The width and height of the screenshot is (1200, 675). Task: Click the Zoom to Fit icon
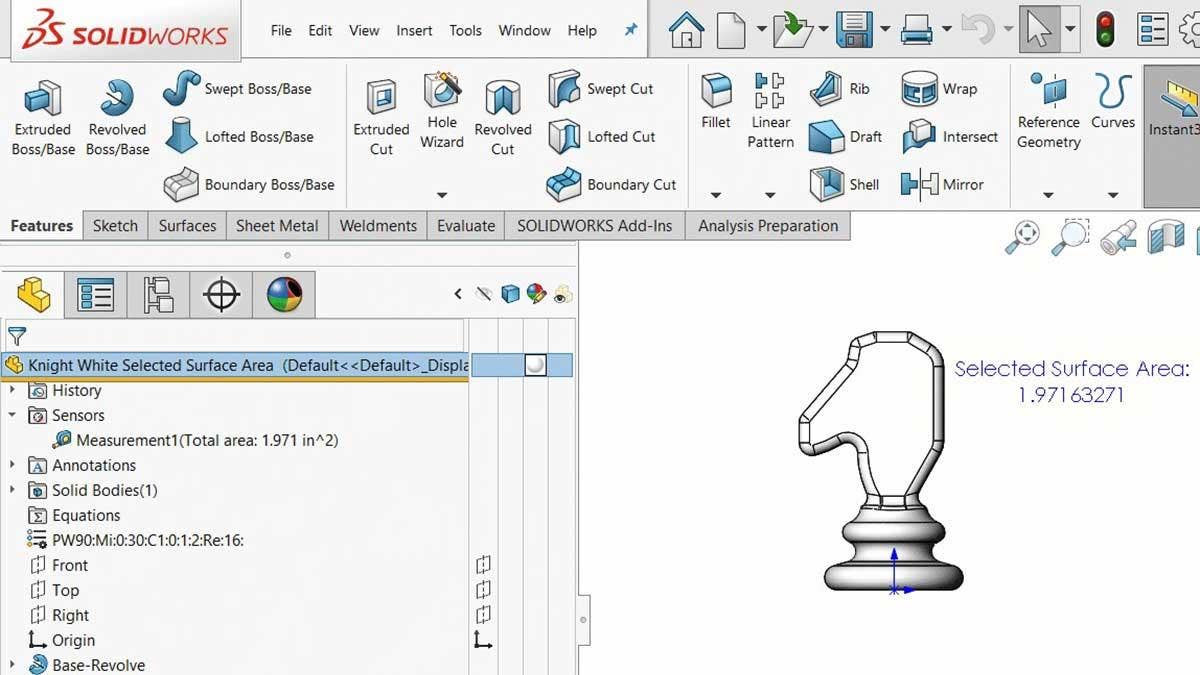click(x=1023, y=237)
